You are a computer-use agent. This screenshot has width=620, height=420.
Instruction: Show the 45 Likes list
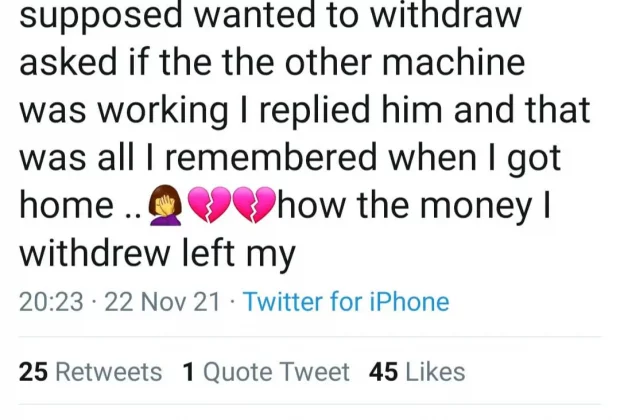[x=417, y=372]
